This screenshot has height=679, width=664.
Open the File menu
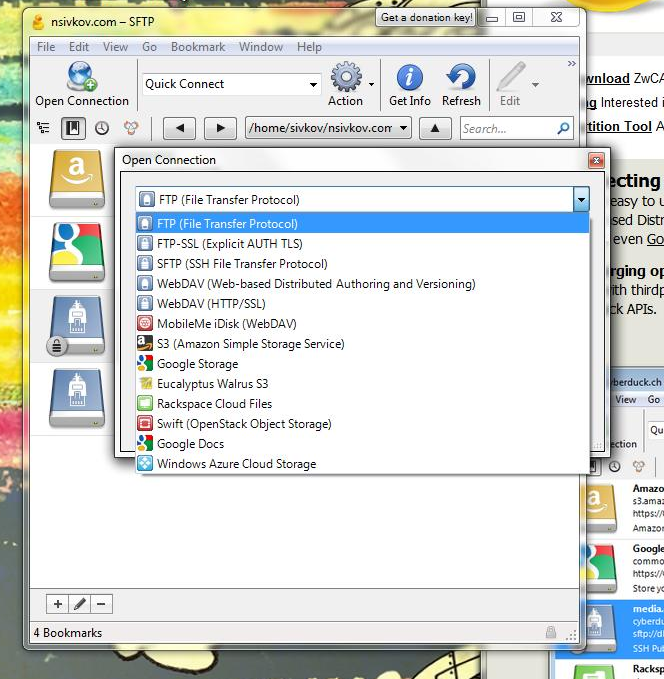(x=46, y=47)
